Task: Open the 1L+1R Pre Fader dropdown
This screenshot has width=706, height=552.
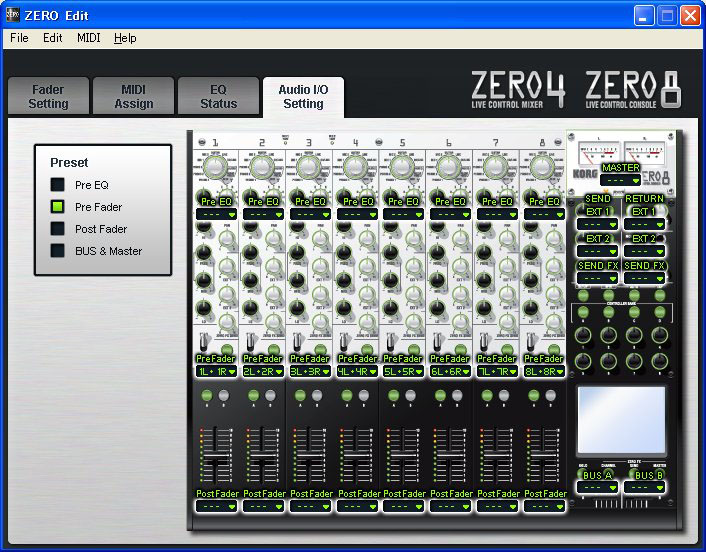Action: click(217, 371)
